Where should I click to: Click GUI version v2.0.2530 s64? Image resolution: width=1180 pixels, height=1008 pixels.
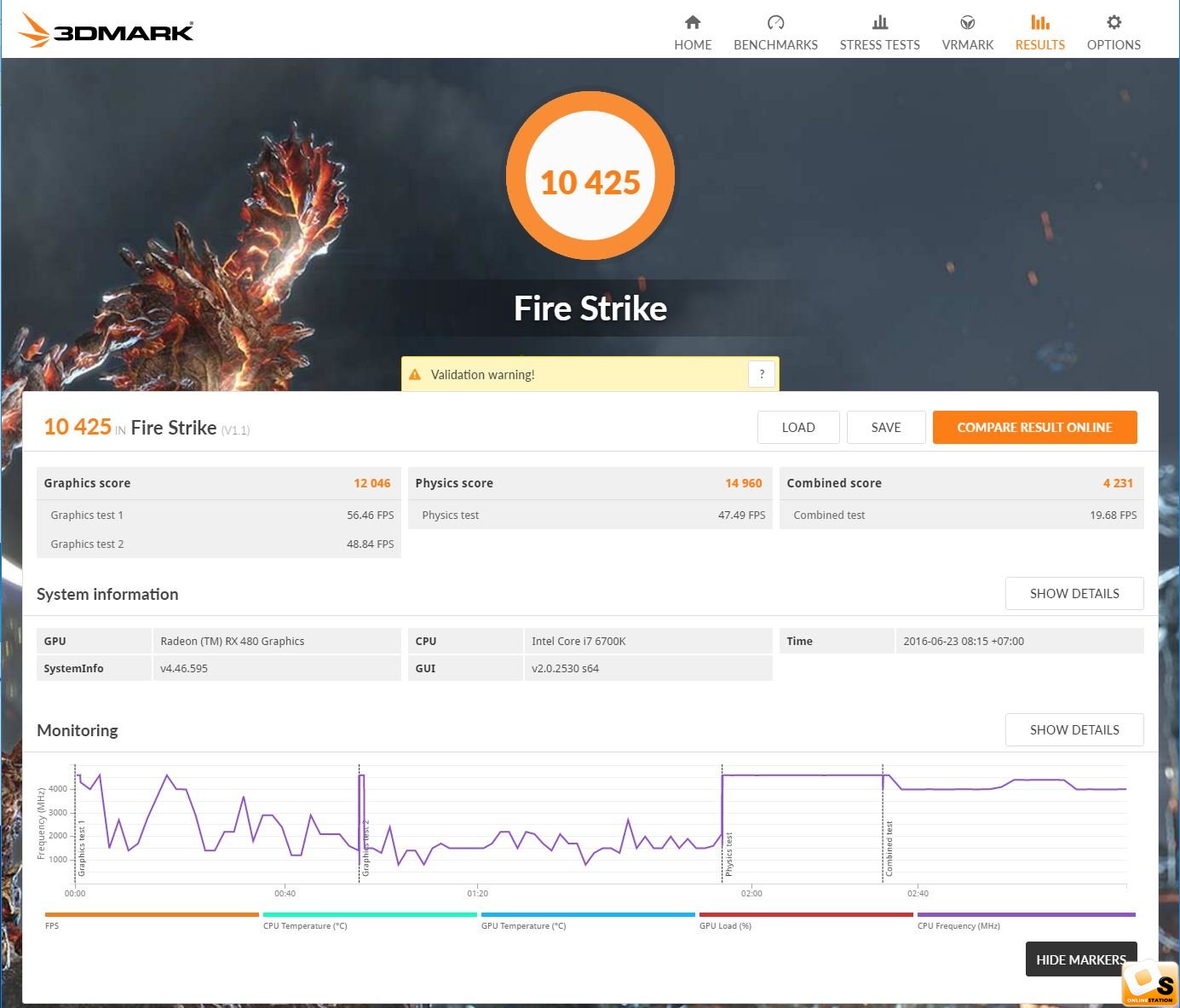coord(565,669)
